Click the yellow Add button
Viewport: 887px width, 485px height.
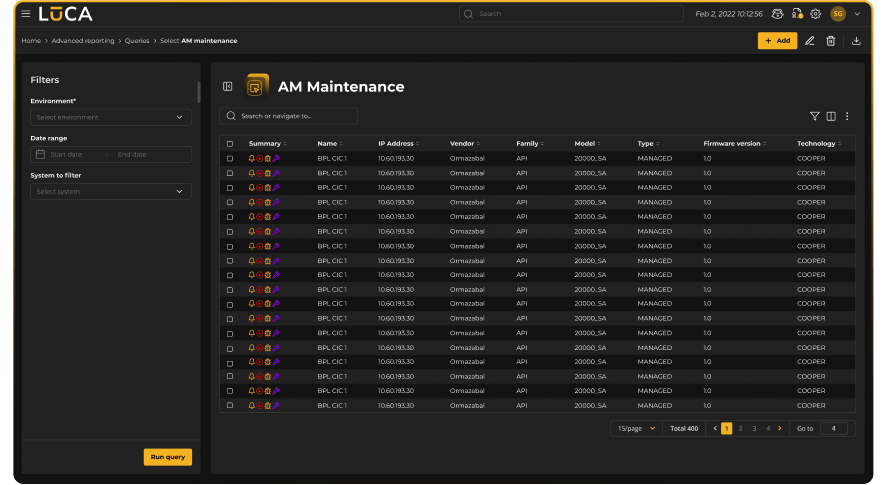click(x=777, y=41)
